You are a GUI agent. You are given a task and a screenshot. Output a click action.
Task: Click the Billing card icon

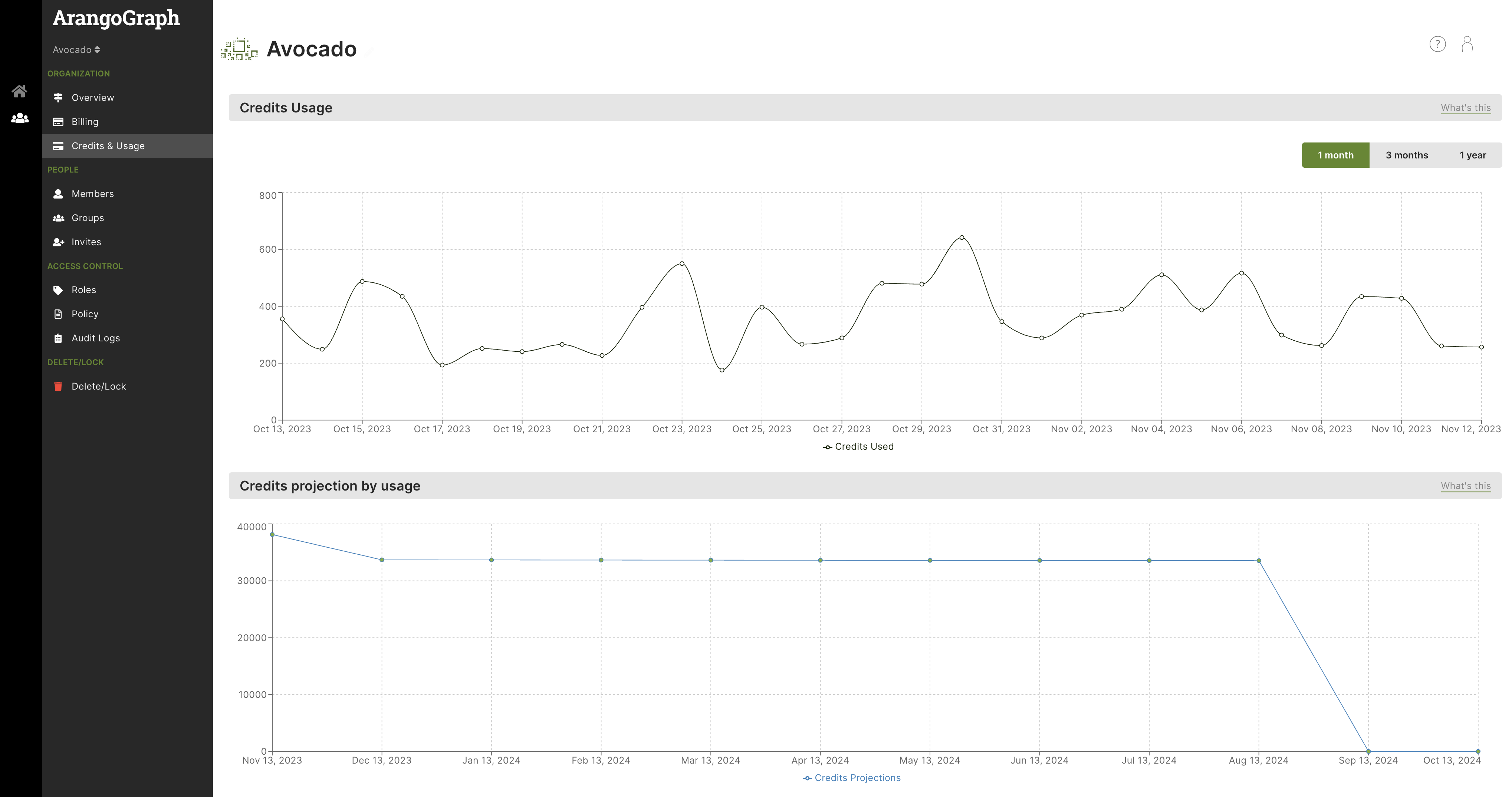pyautogui.click(x=58, y=121)
